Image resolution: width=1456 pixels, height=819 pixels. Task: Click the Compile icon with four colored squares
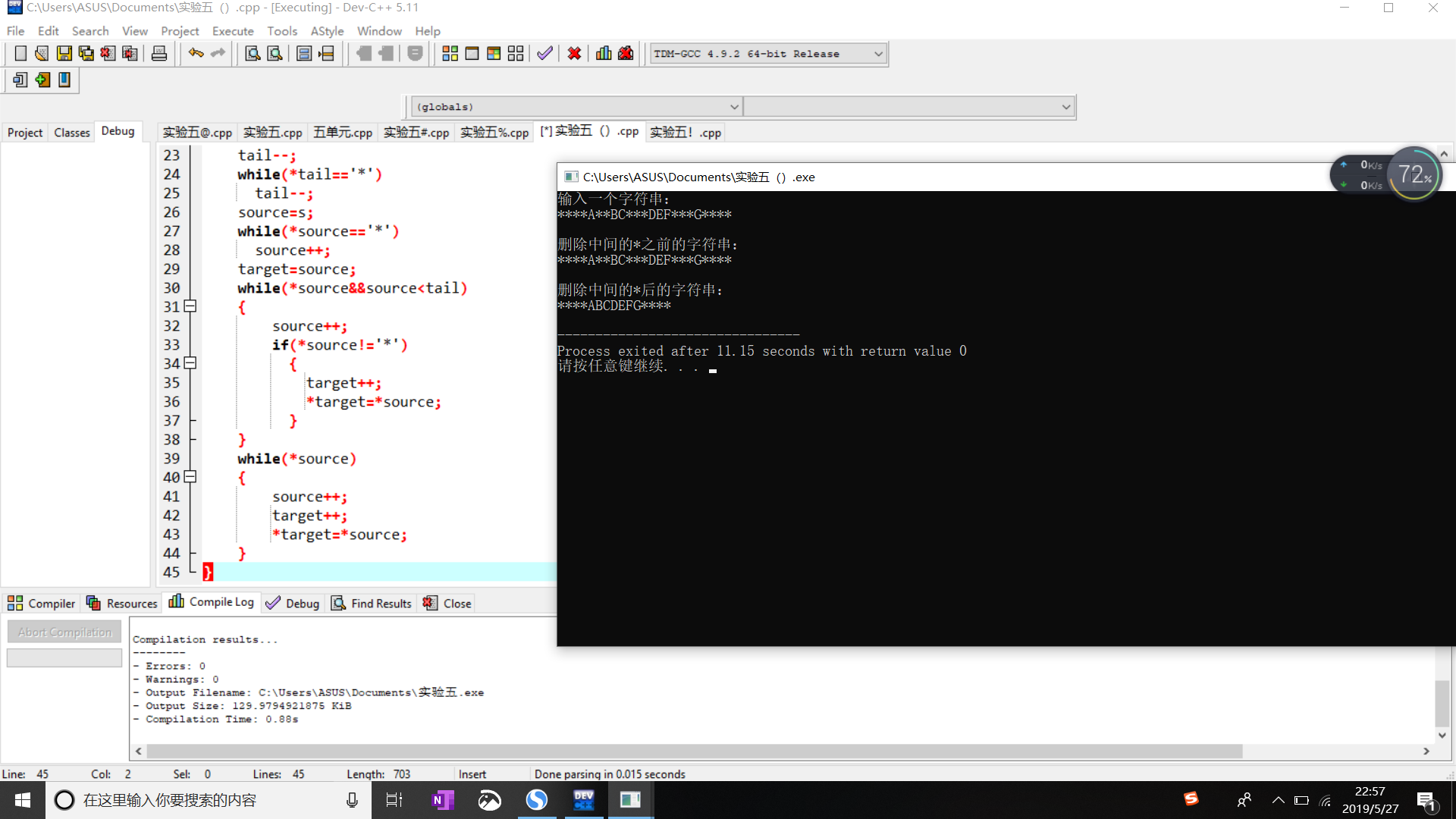[450, 54]
